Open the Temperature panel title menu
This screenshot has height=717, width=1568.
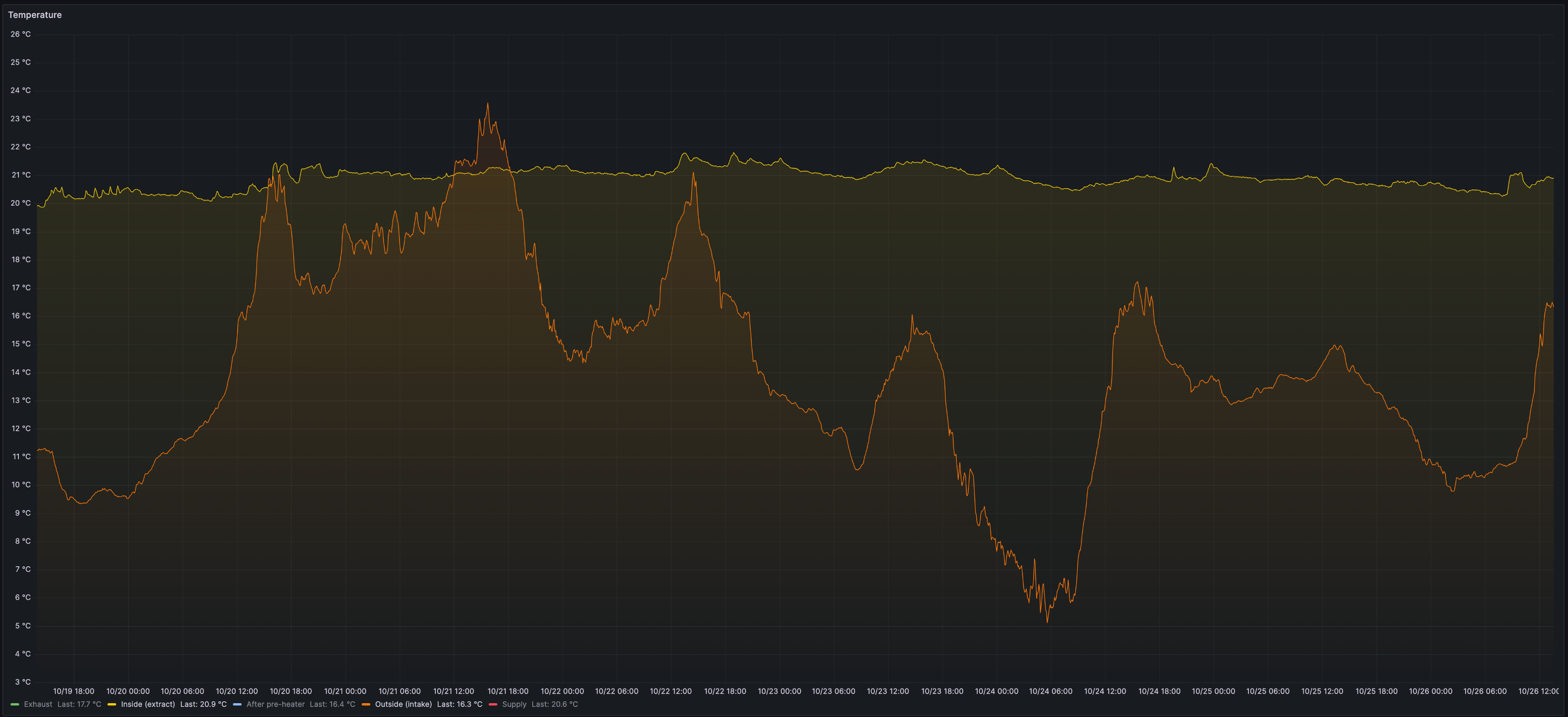(x=35, y=15)
